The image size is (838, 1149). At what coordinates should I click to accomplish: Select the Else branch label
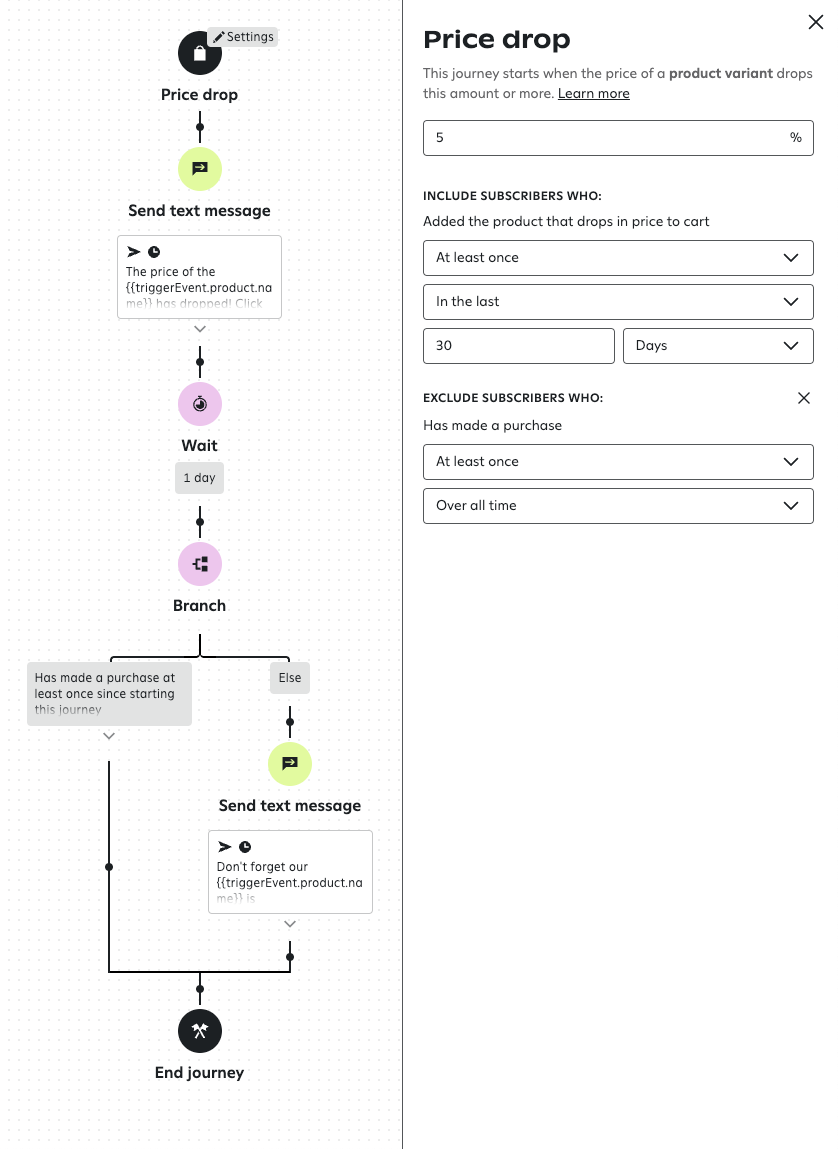(289, 677)
